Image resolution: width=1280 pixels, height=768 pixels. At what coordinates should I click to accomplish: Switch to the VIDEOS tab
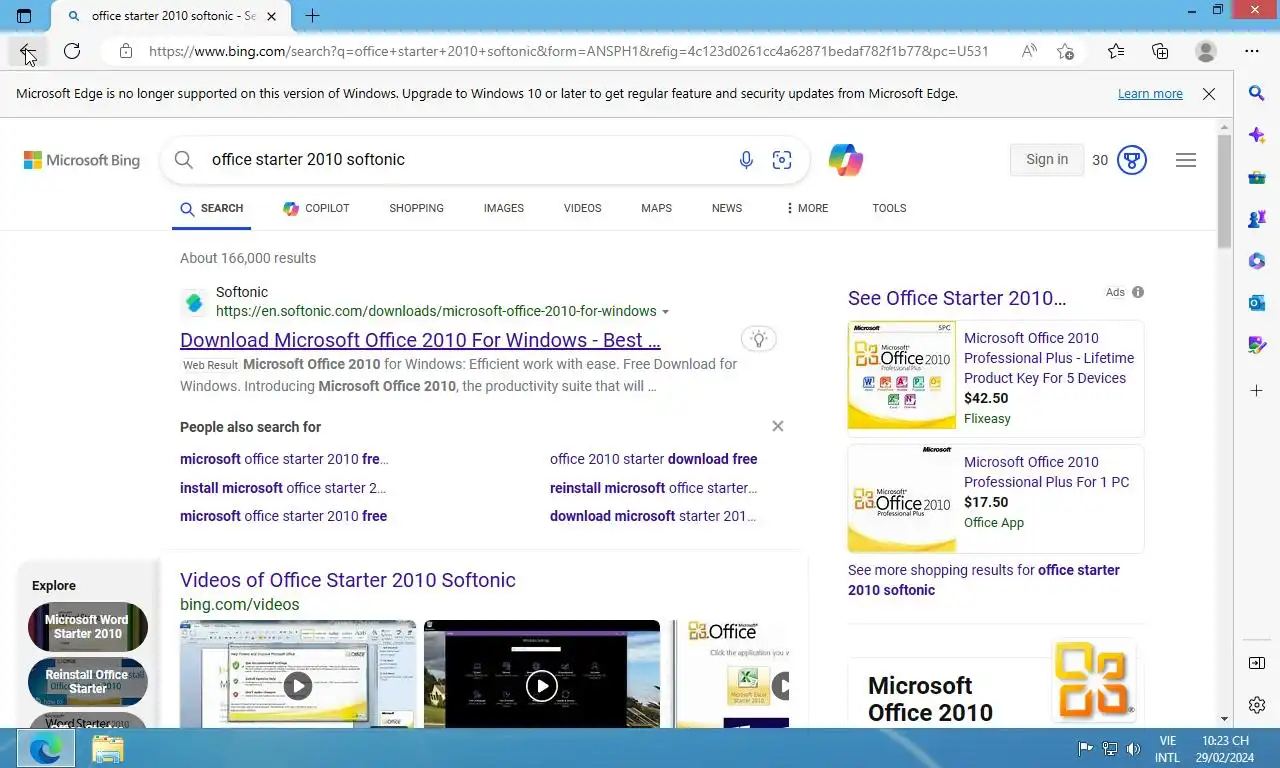pos(582,208)
